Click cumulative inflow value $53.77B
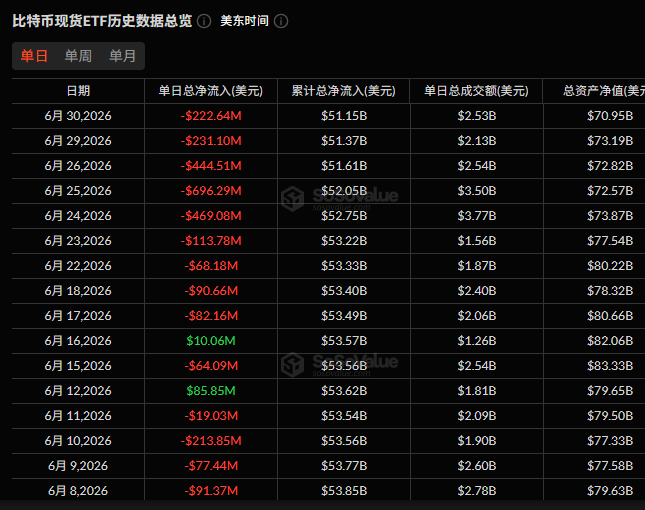 coord(344,466)
